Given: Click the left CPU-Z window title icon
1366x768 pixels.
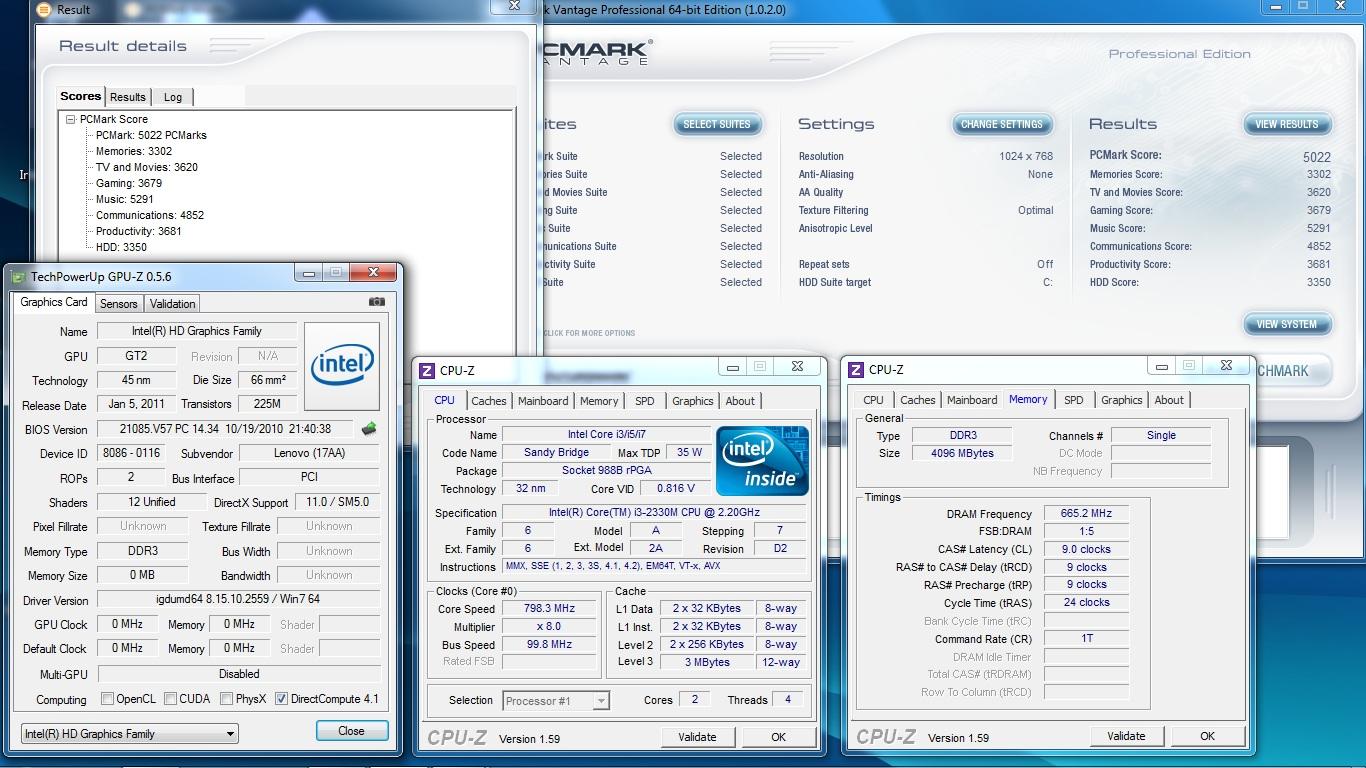Looking at the screenshot, I should [x=427, y=370].
